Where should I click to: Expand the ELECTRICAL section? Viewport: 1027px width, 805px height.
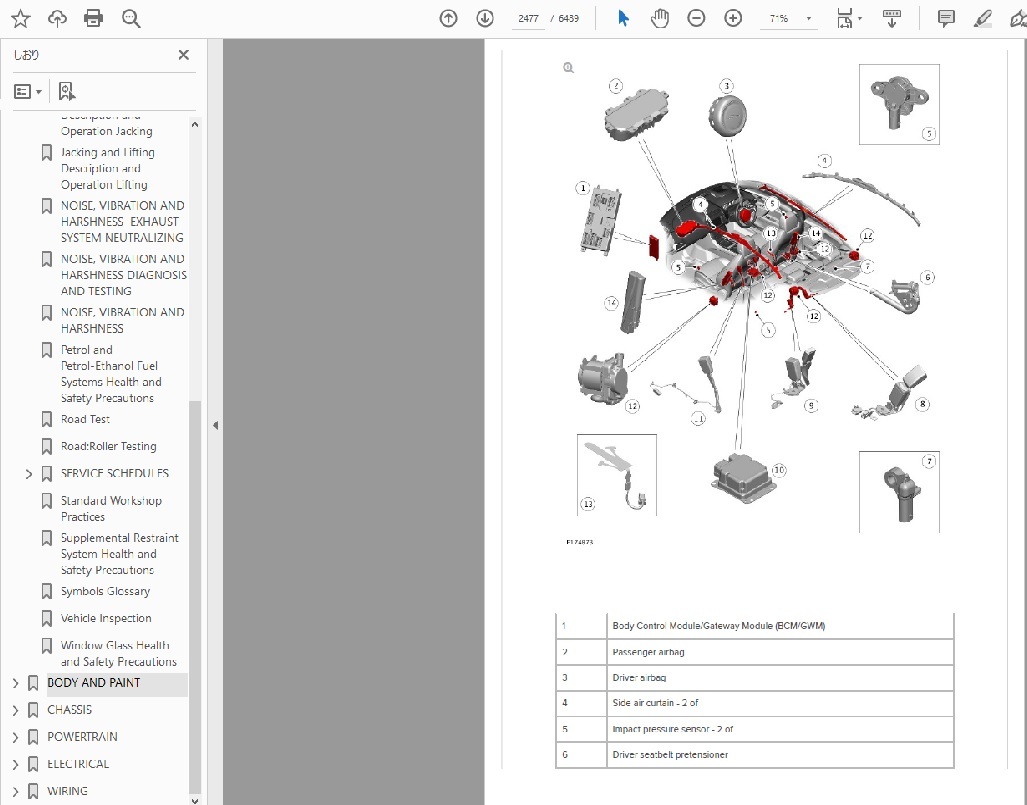coord(15,764)
